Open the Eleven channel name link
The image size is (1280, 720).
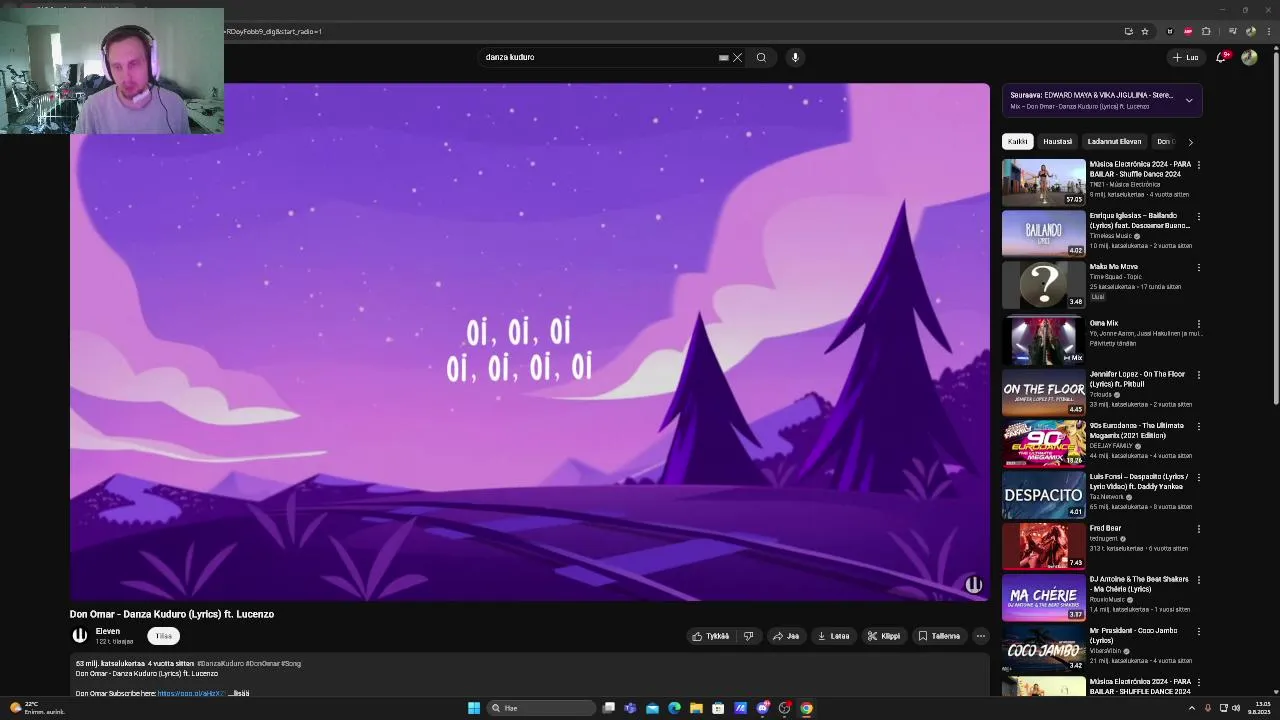[107, 631]
